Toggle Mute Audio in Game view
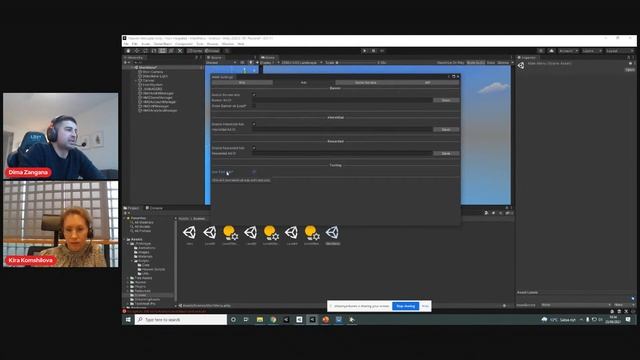The height and width of the screenshot is (360, 640). [x=476, y=62]
